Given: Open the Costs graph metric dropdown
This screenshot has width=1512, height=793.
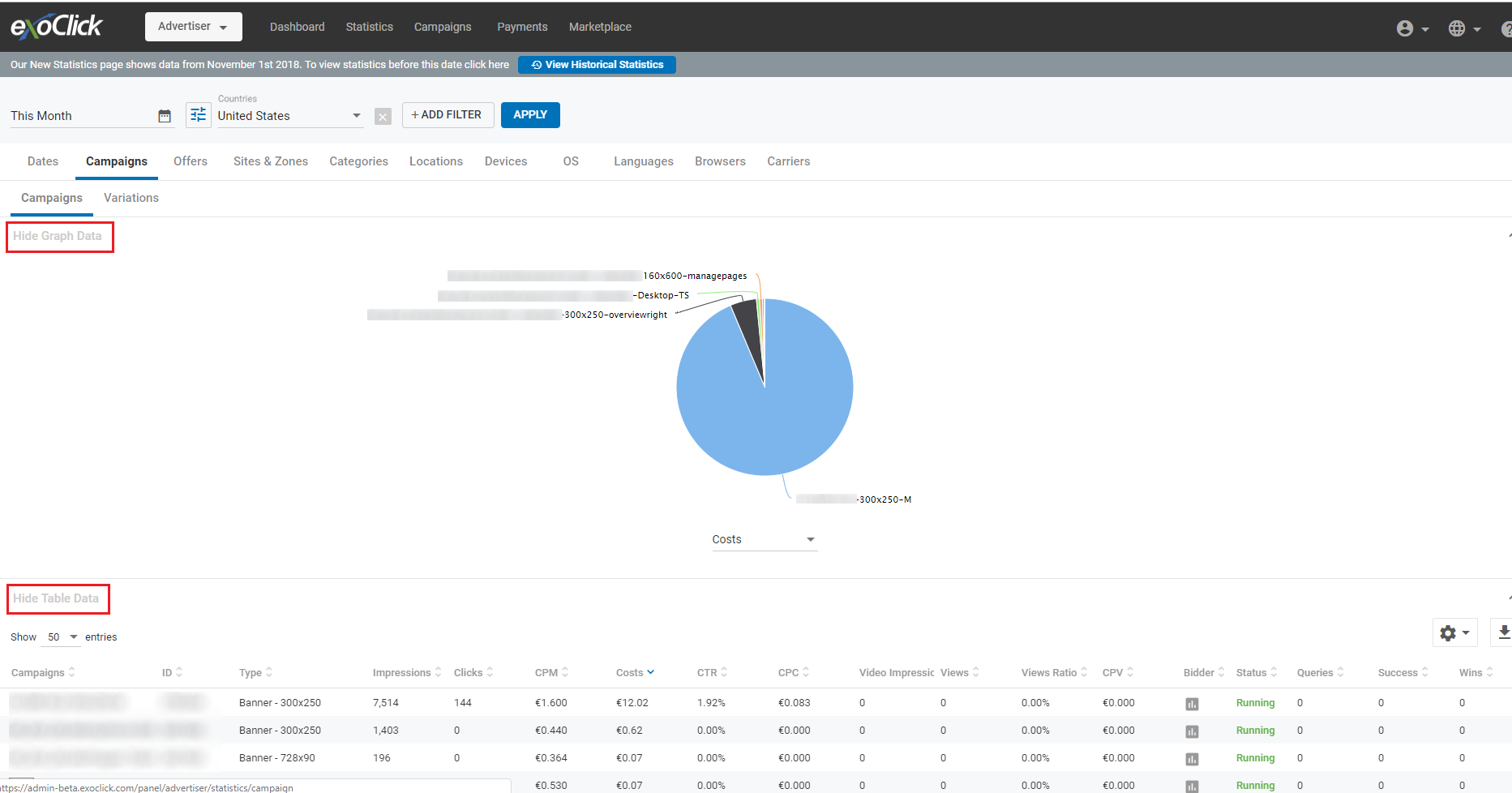Looking at the screenshot, I should [x=764, y=539].
